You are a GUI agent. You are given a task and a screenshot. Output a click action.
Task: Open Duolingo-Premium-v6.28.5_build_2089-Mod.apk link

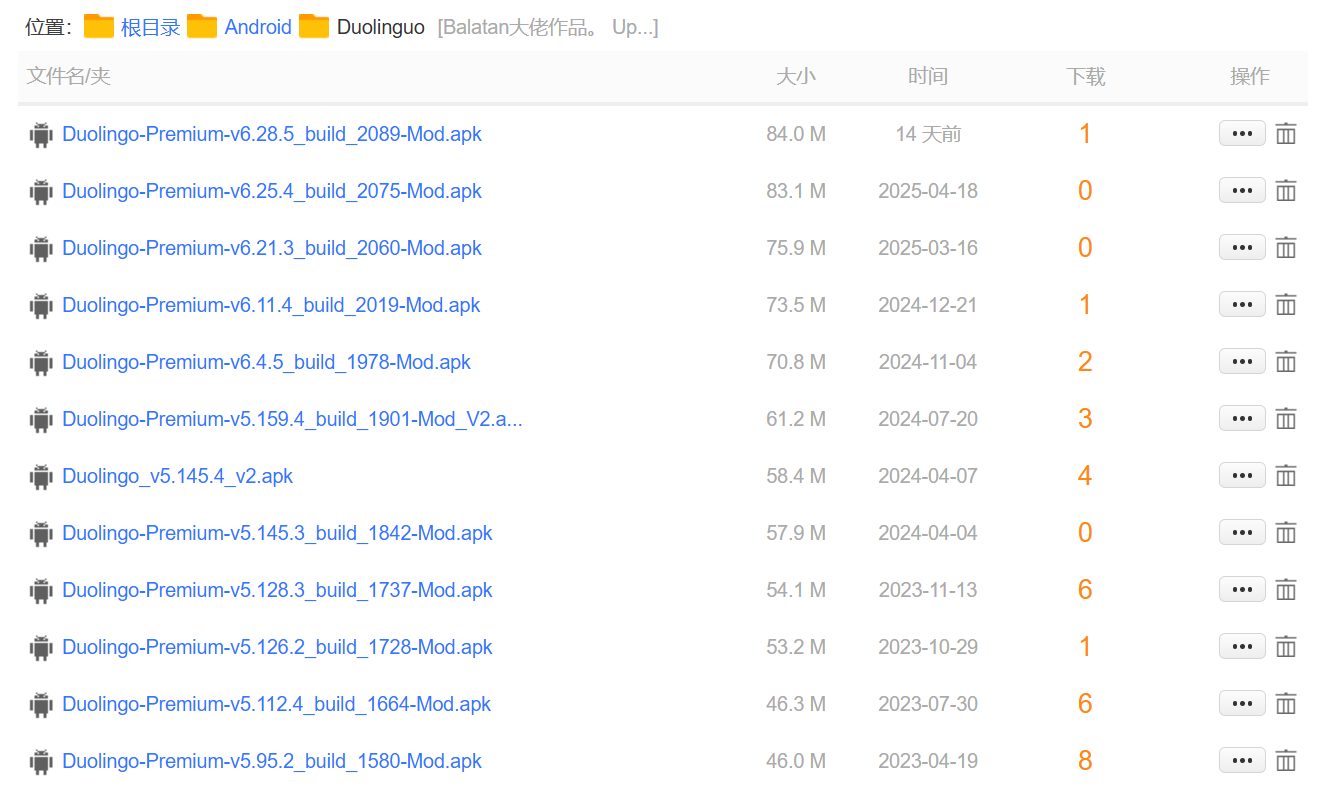[272, 134]
